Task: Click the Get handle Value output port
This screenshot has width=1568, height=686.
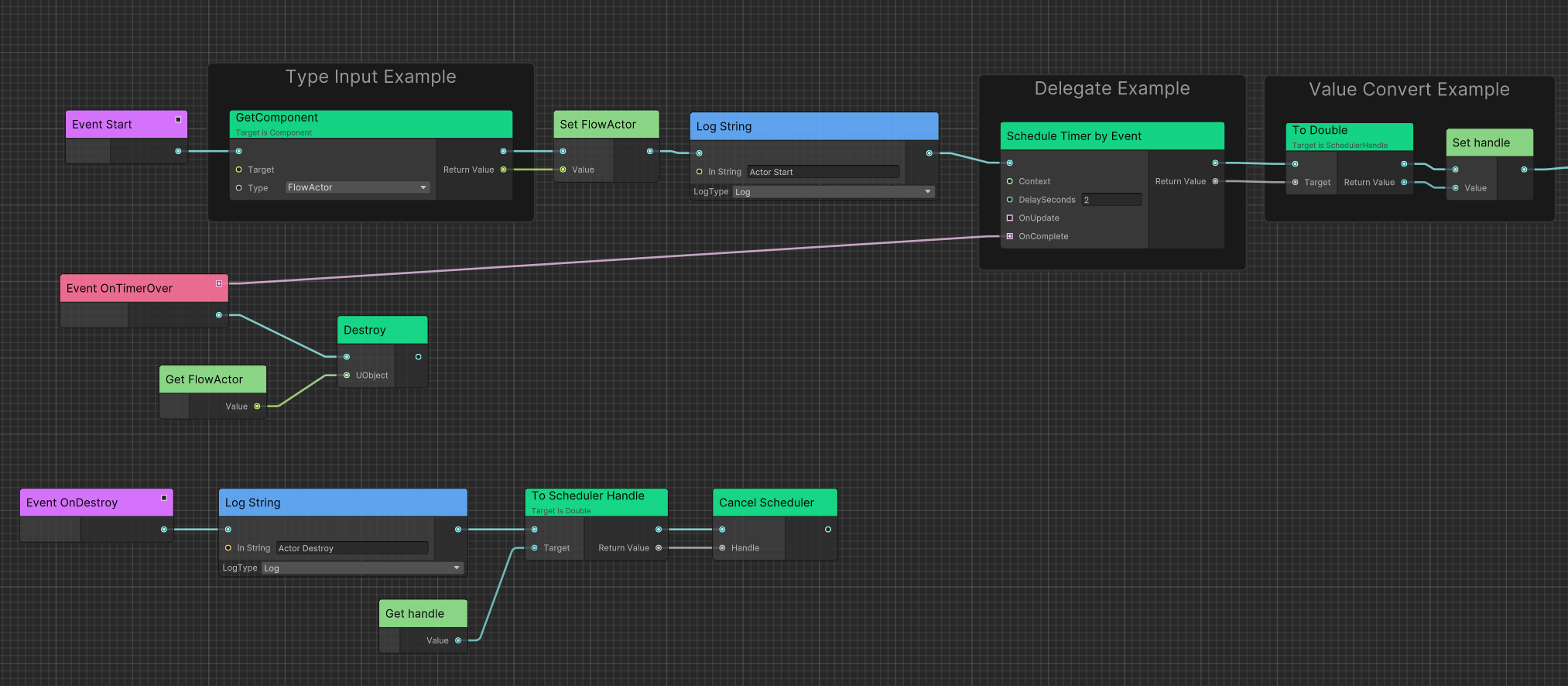Action: tap(458, 640)
